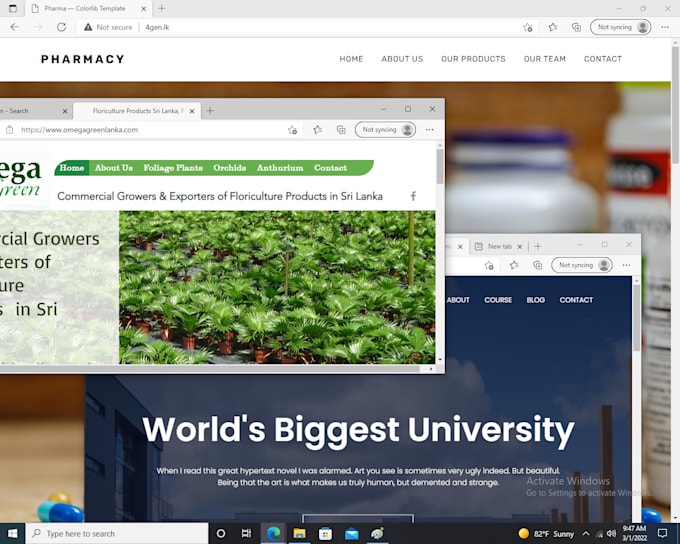This screenshot has width=680, height=544.
Task: Open Collections in University window
Action: point(538,265)
